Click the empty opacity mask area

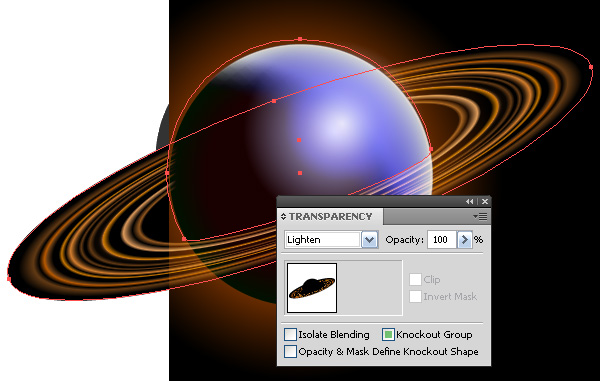370,288
